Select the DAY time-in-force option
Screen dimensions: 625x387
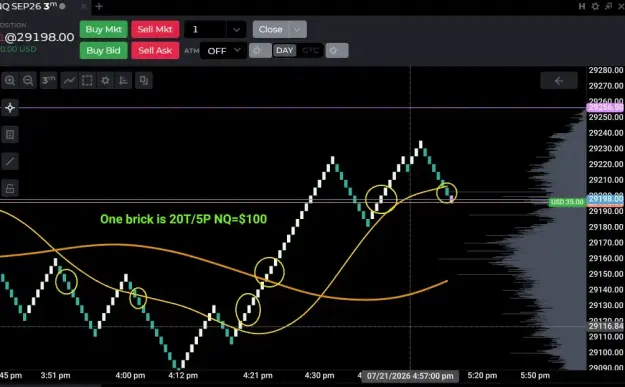[284, 51]
